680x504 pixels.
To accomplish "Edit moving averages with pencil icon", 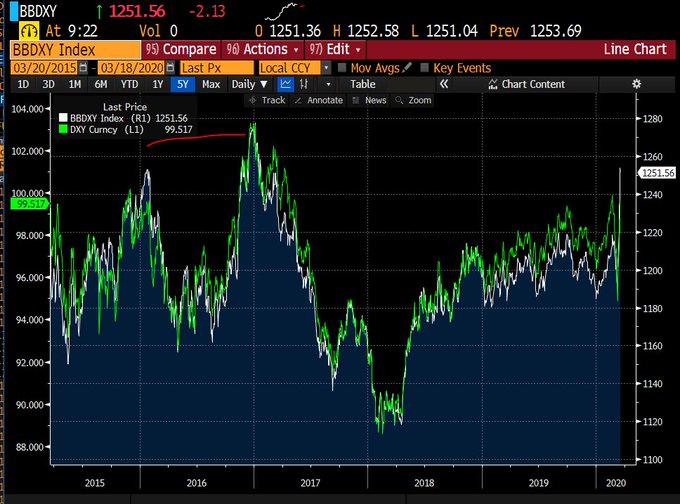I will click(x=406, y=67).
